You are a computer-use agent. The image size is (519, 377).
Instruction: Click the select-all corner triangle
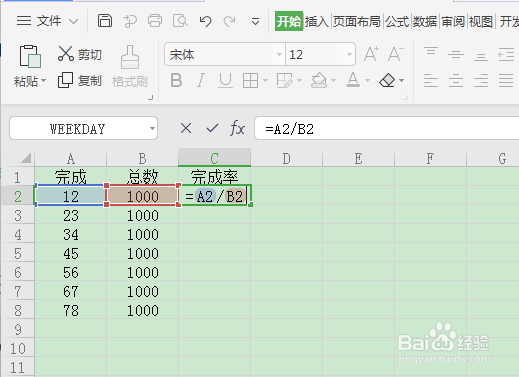pyautogui.click(x=26, y=158)
